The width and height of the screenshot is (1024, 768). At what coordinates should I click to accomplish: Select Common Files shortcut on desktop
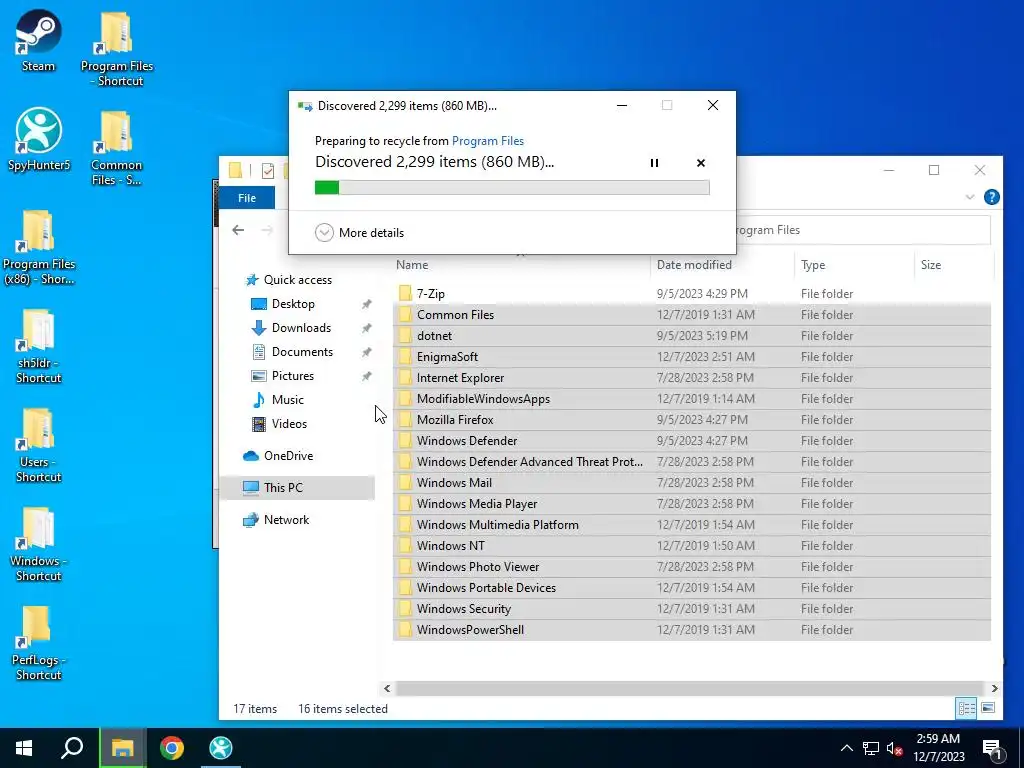click(x=116, y=148)
